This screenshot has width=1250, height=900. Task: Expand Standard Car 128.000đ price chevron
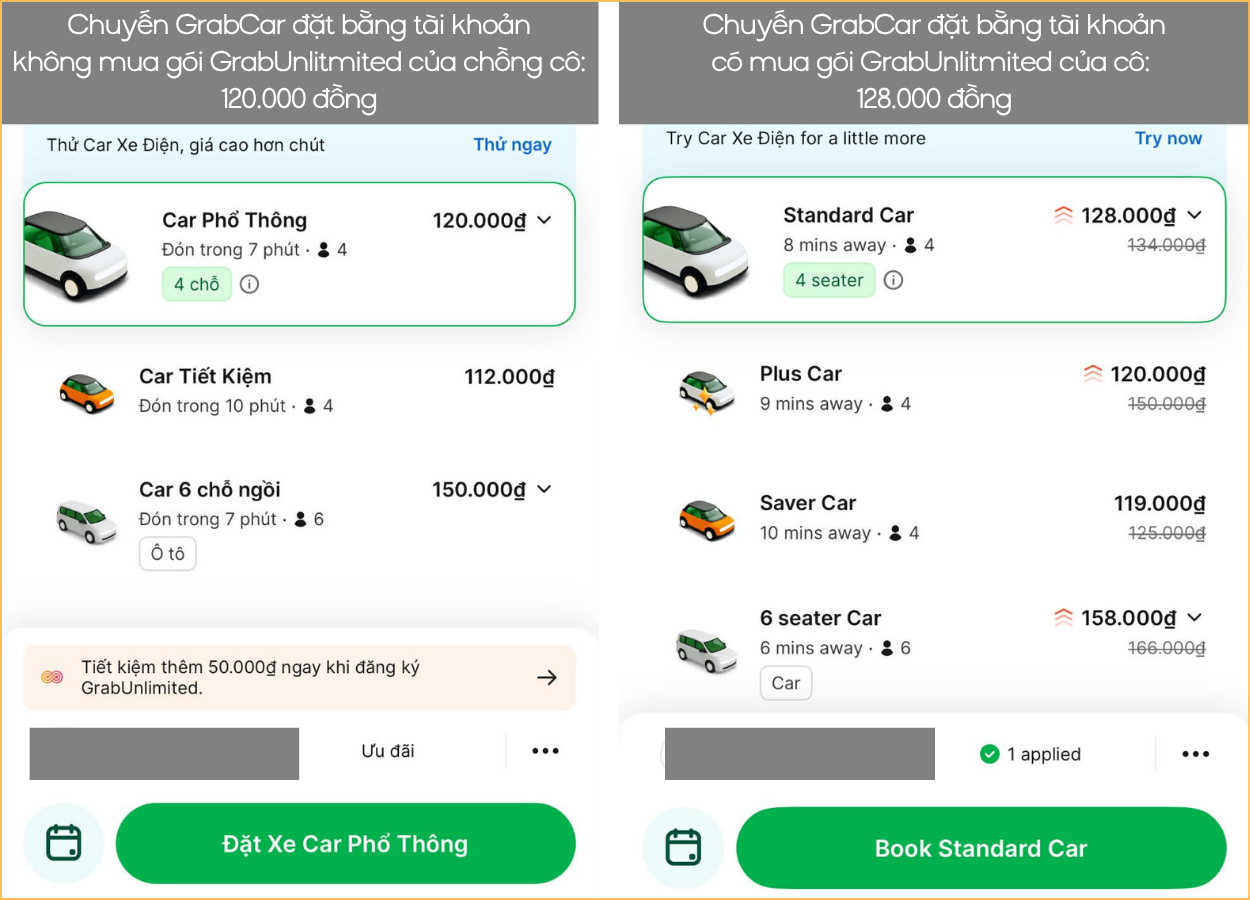[1195, 215]
